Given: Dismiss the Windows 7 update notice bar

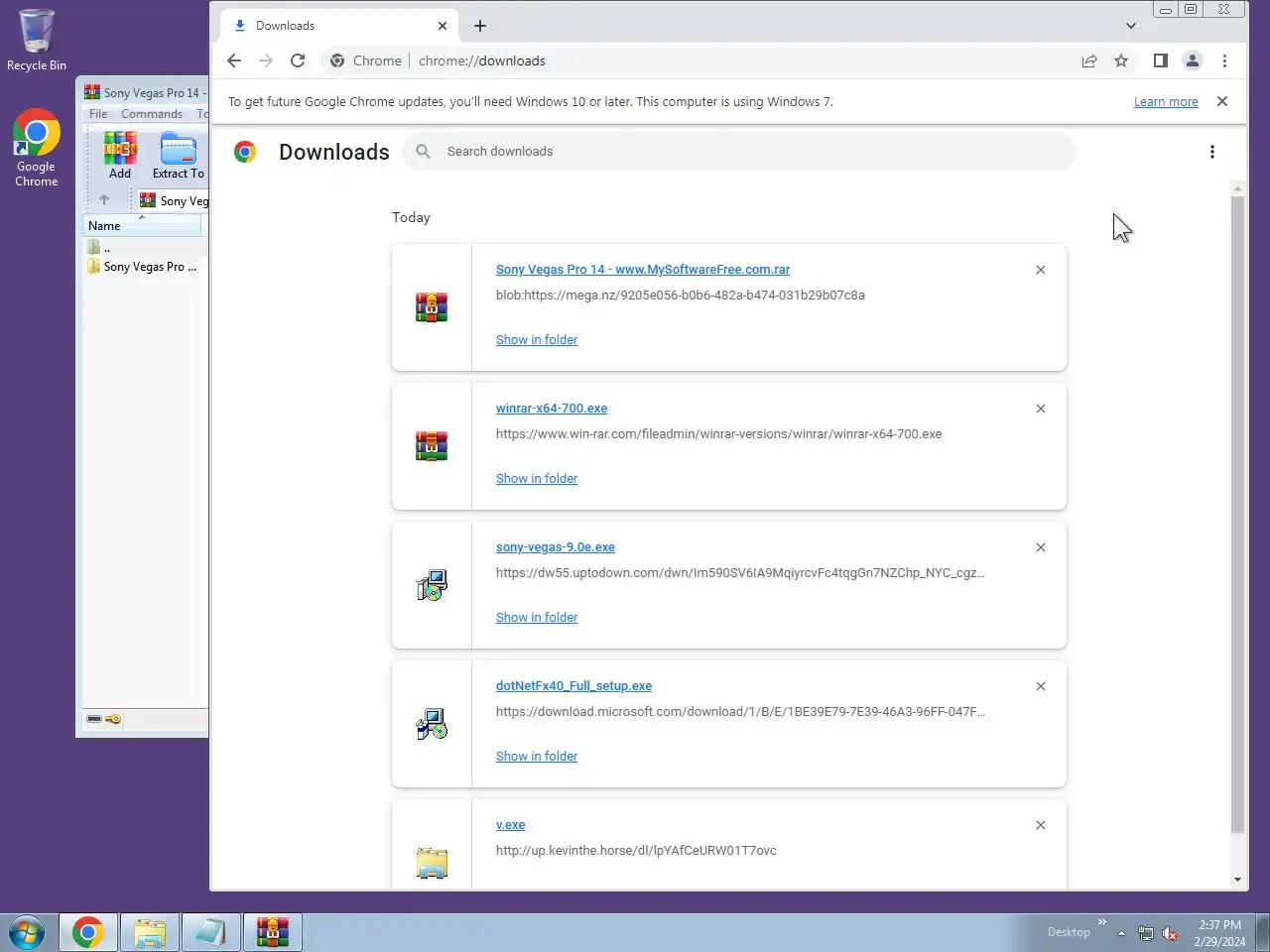Looking at the screenshot, I should pos(1222,101).
